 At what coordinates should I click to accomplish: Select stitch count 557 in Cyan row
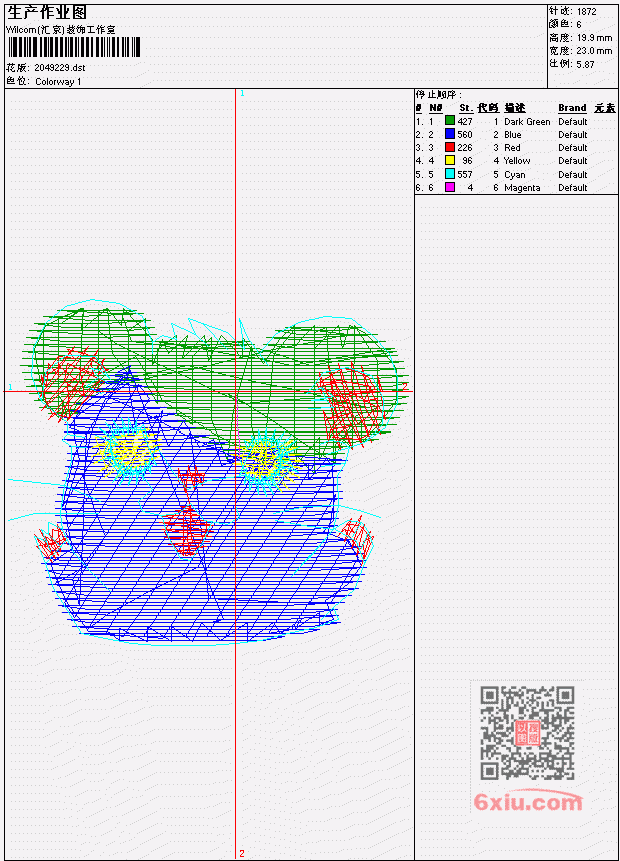pyautogui.click(x=465, y=175)
